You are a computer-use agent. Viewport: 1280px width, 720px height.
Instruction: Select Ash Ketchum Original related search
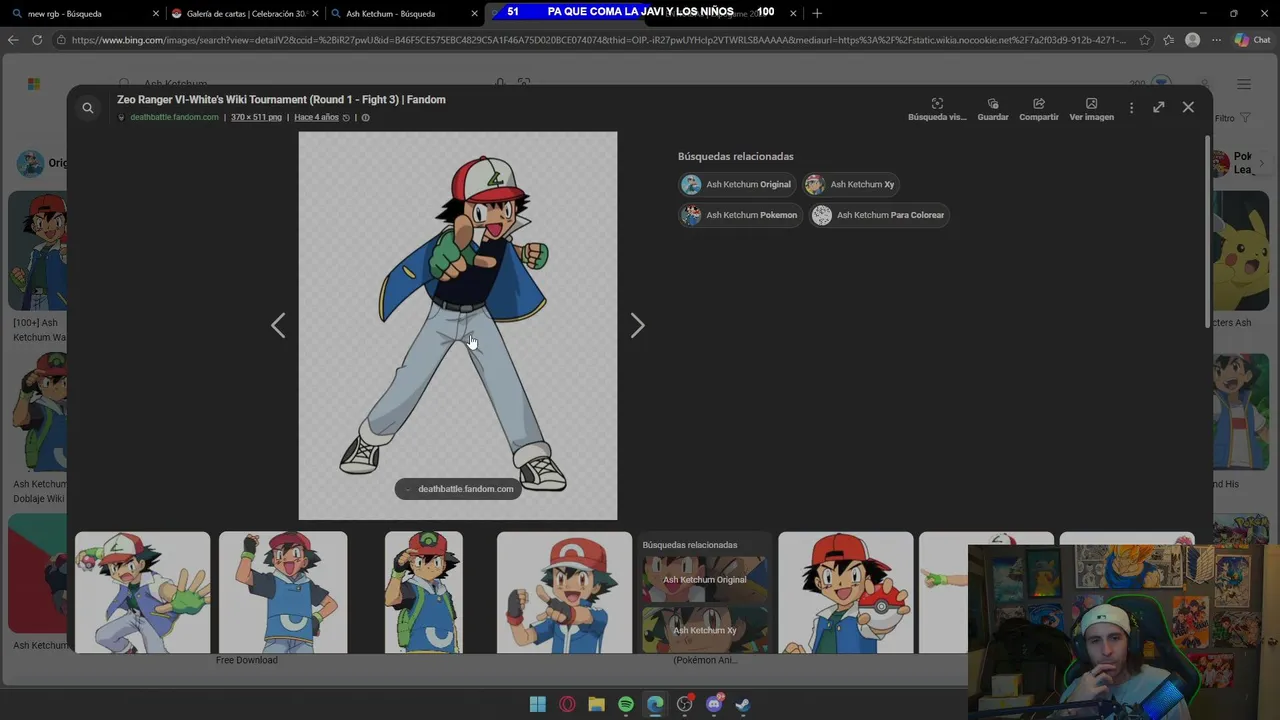(737, 184)
